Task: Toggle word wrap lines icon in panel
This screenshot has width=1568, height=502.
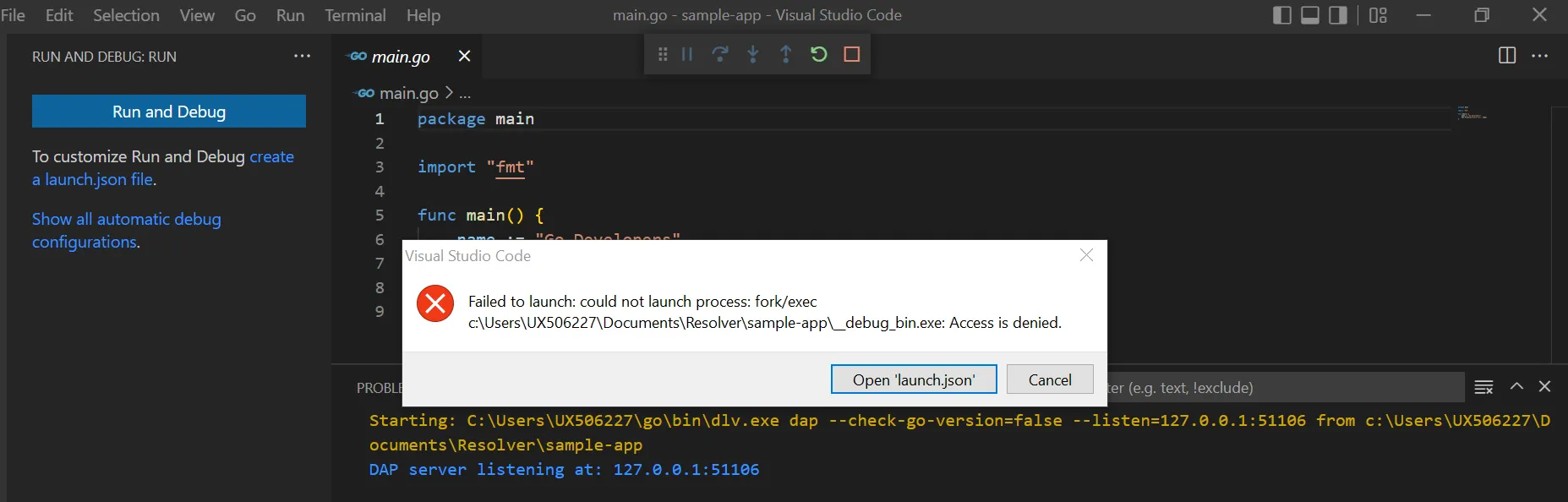Action: (x=1483, y=387)
